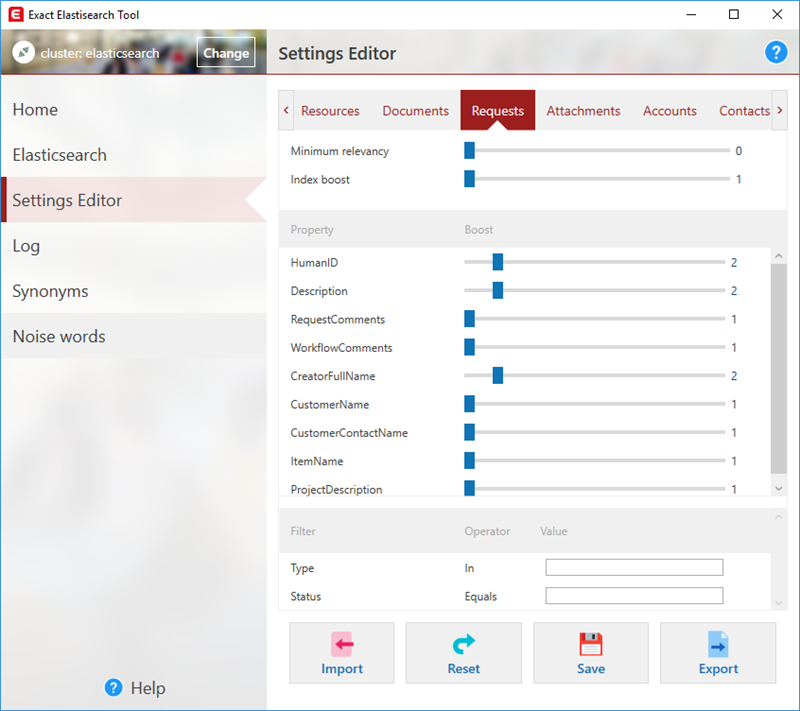Click the sidebar Help question mark icon
800x711 pixels.
click(x=113, y=688)
